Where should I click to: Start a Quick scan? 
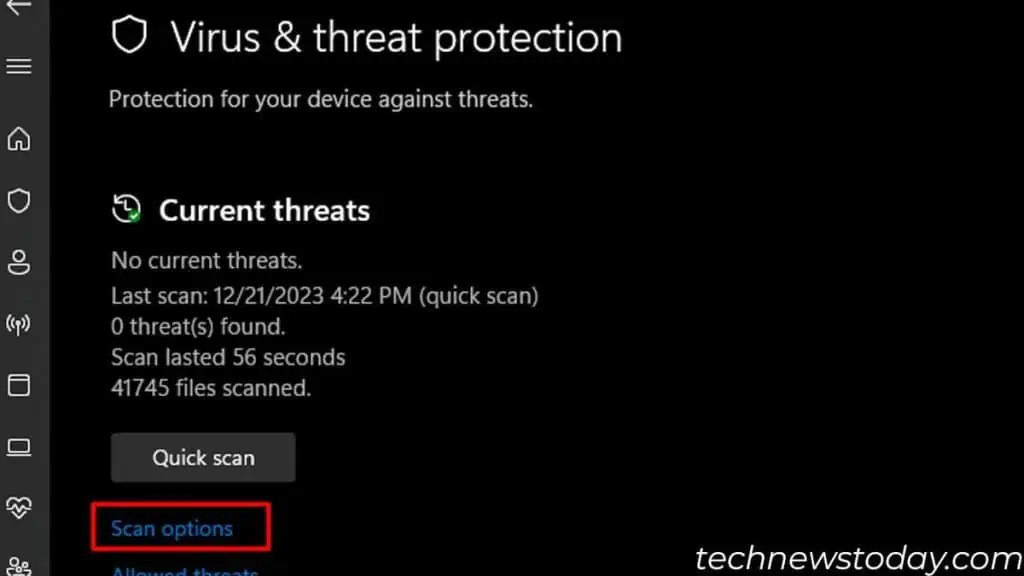coord(203,457)
